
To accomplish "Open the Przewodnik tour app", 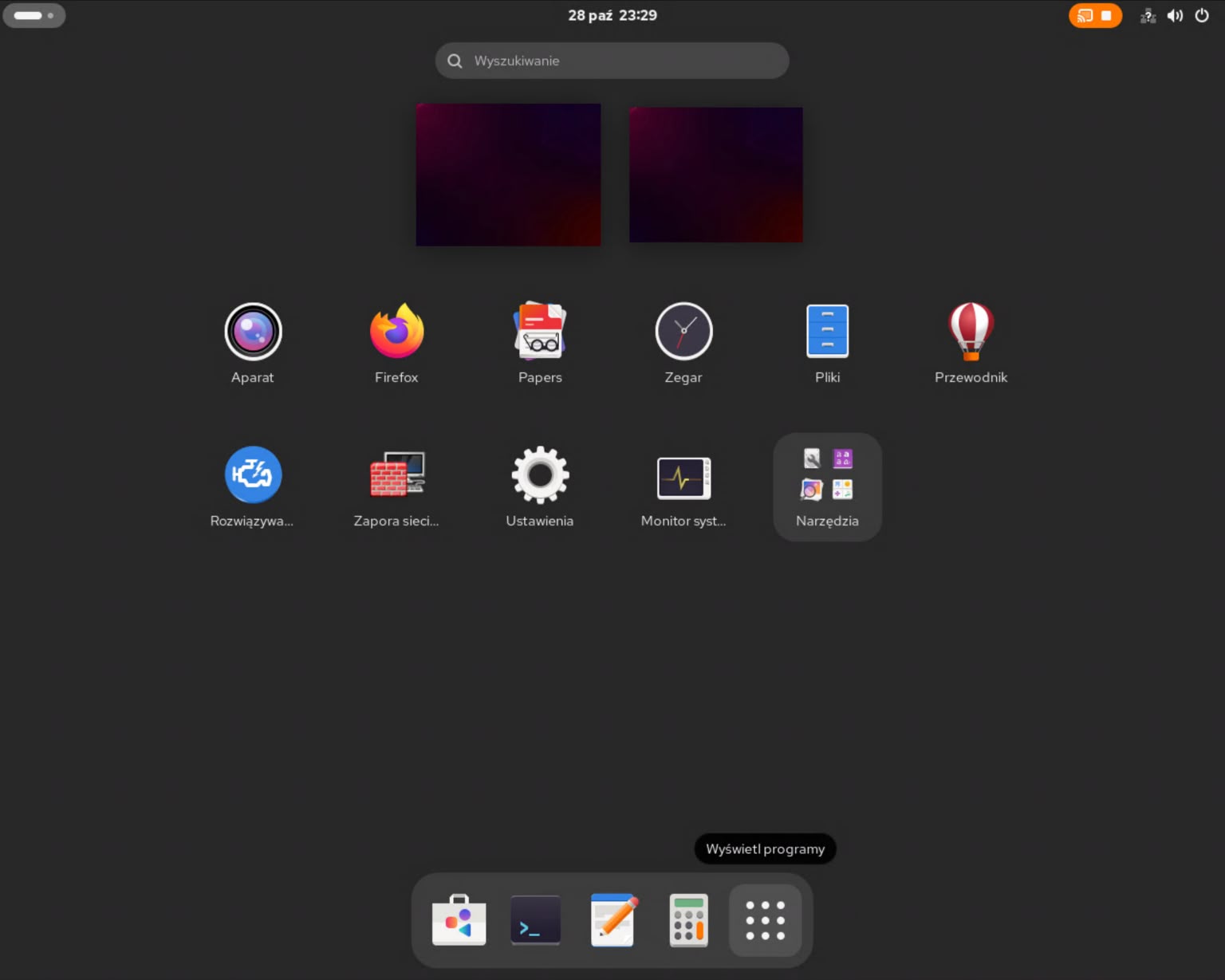I will pyautogui.click(x=971, y=332).
